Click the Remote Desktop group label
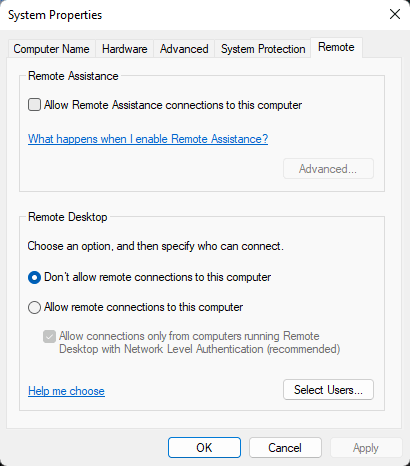 pos(68,217)
